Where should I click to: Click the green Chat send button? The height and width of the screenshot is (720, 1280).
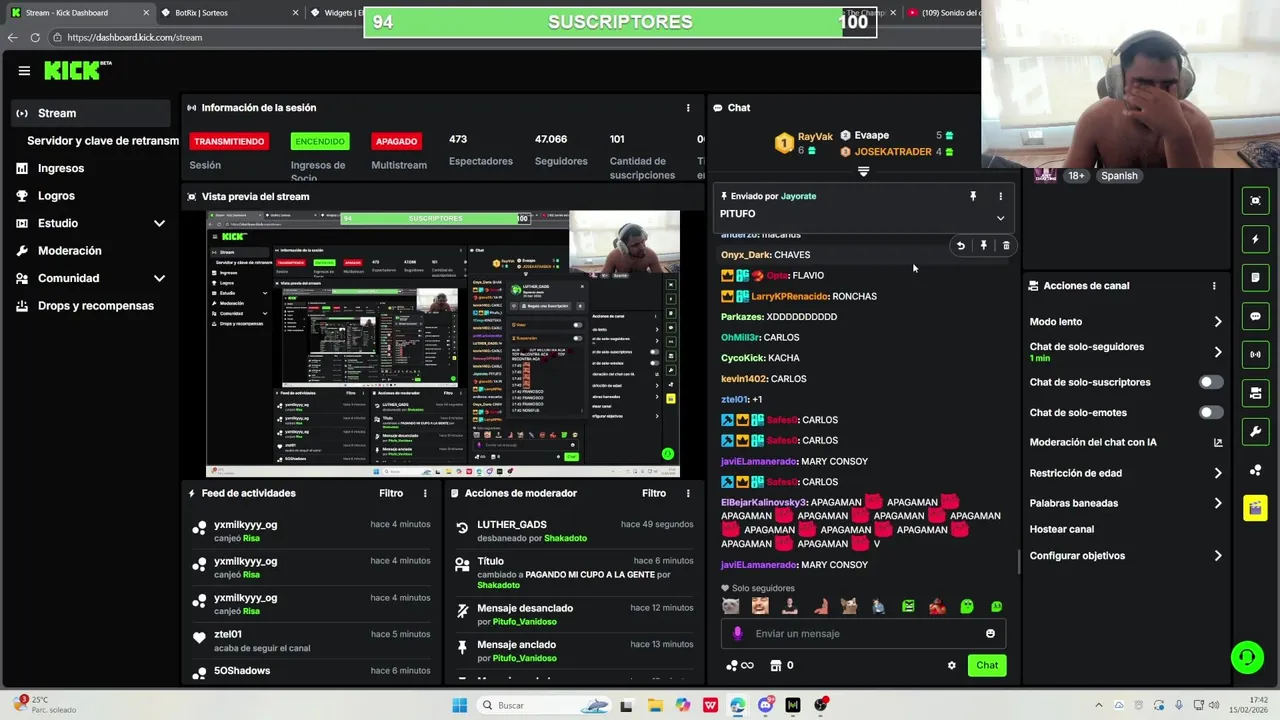click(x=987, y=665)
